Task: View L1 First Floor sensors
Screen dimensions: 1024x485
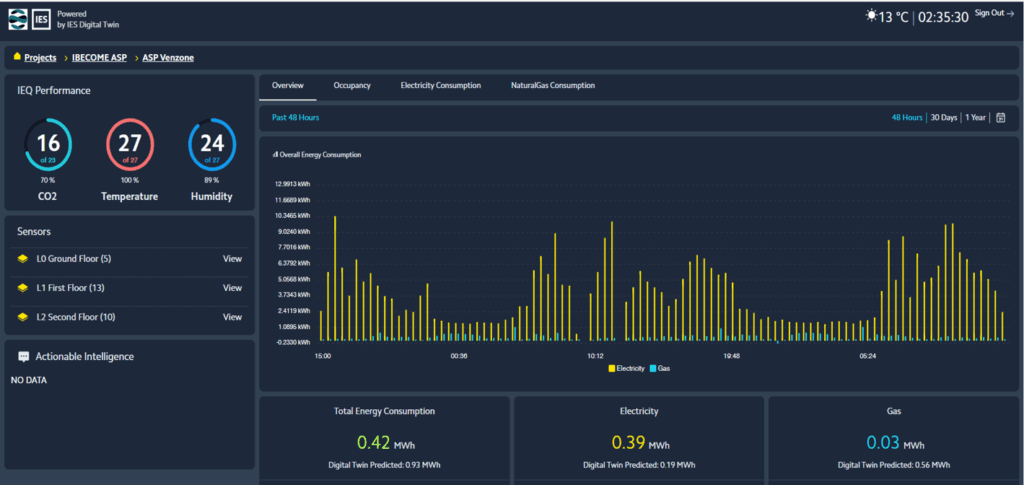Action: point(232,288)
